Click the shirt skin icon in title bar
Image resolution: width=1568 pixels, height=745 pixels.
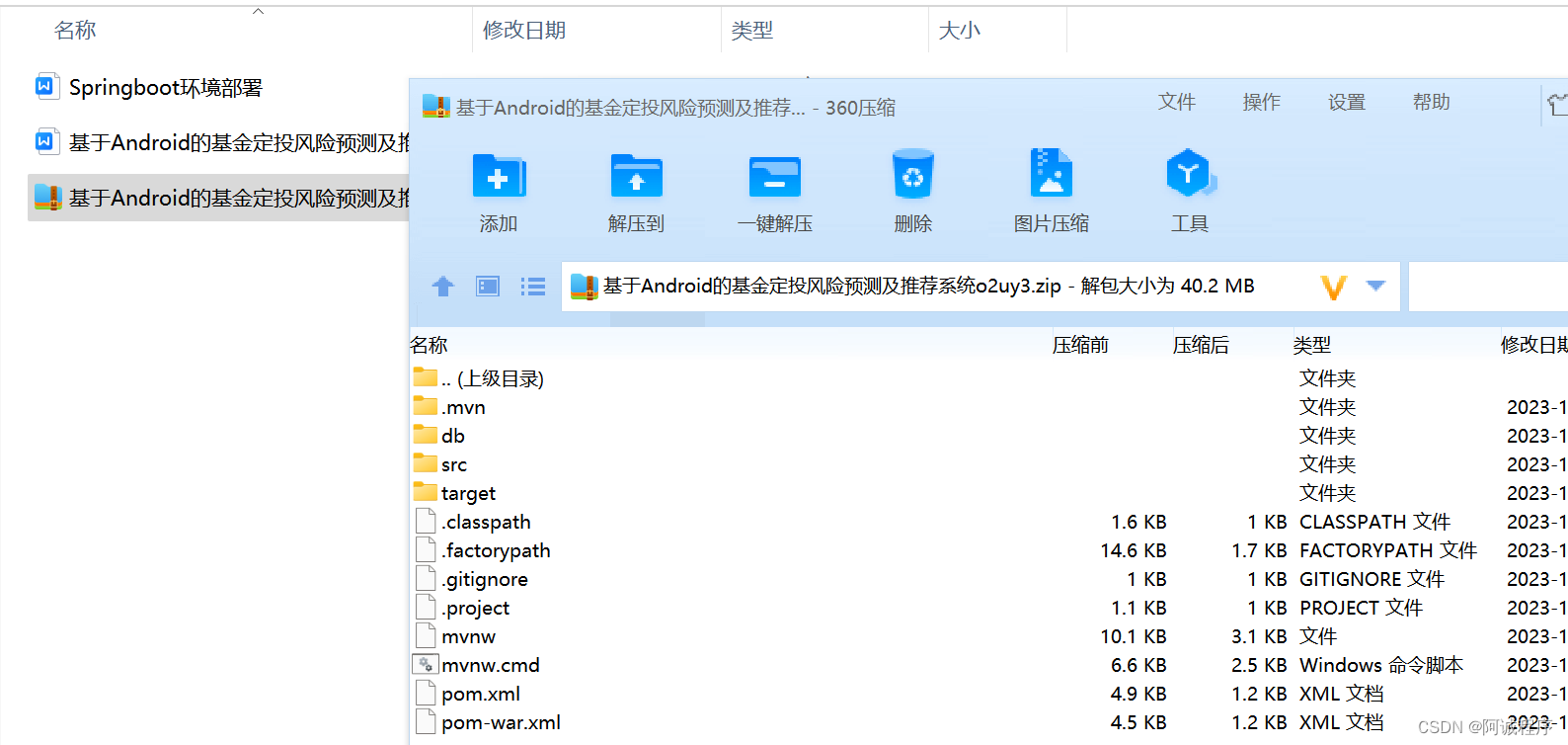point(1557,103)
